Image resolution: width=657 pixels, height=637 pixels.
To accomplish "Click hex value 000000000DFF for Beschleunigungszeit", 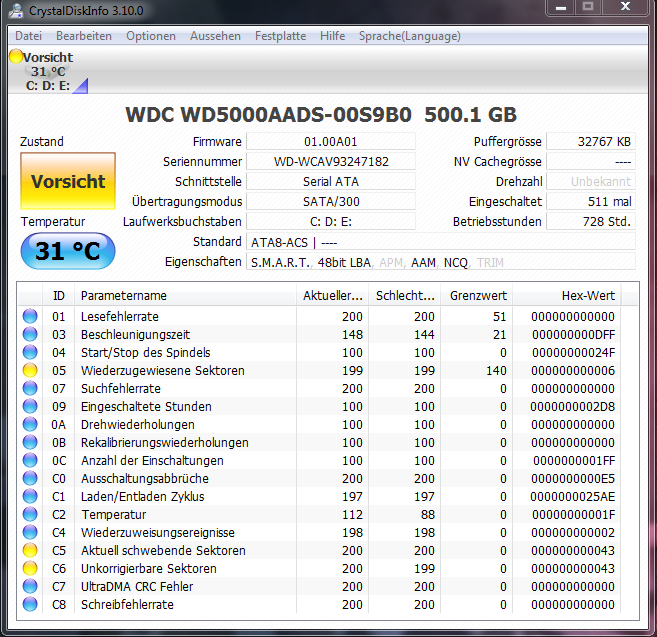I will (x=574, y=334).
